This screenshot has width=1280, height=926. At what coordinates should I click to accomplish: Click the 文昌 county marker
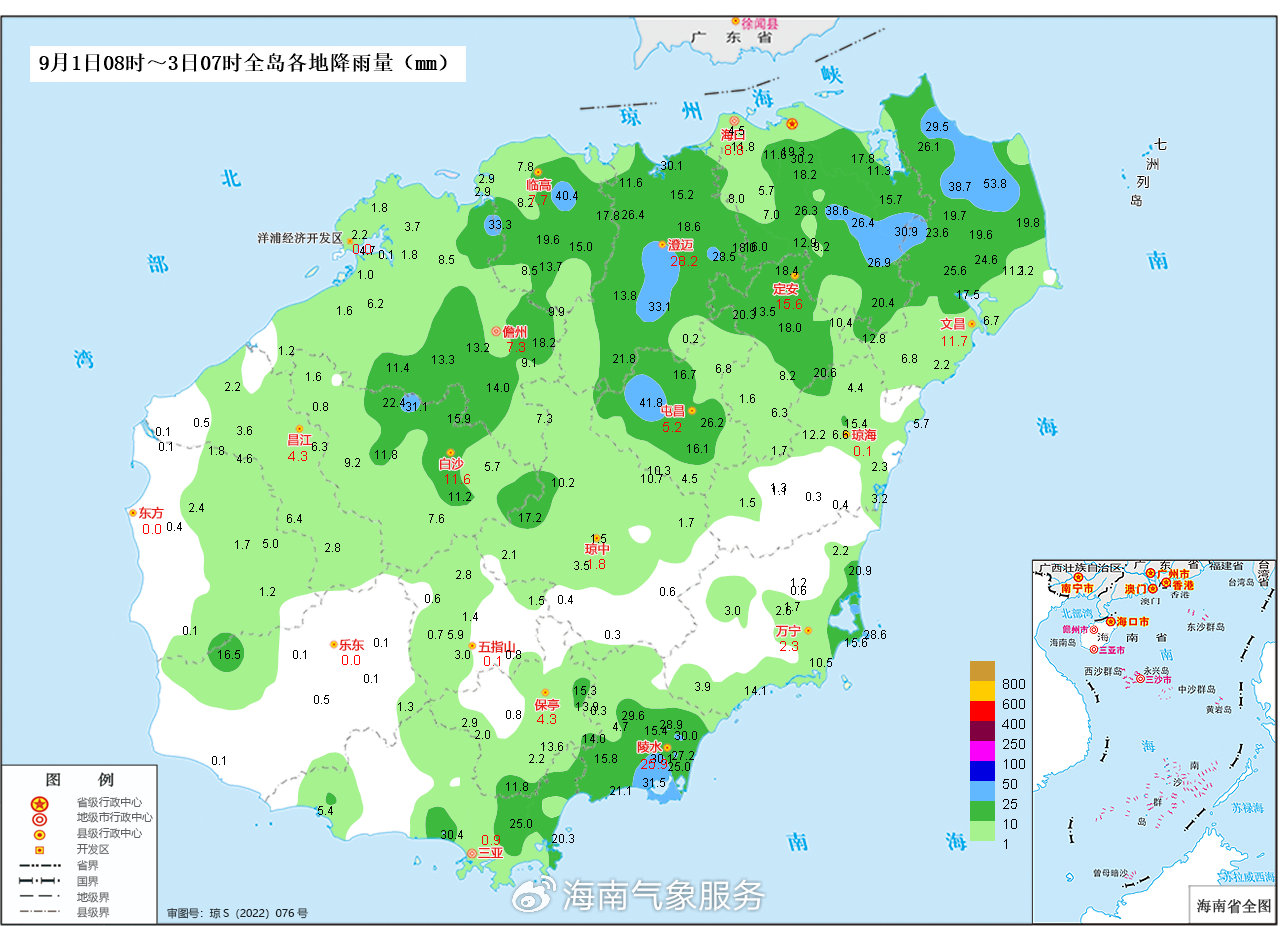click(971, 323)
